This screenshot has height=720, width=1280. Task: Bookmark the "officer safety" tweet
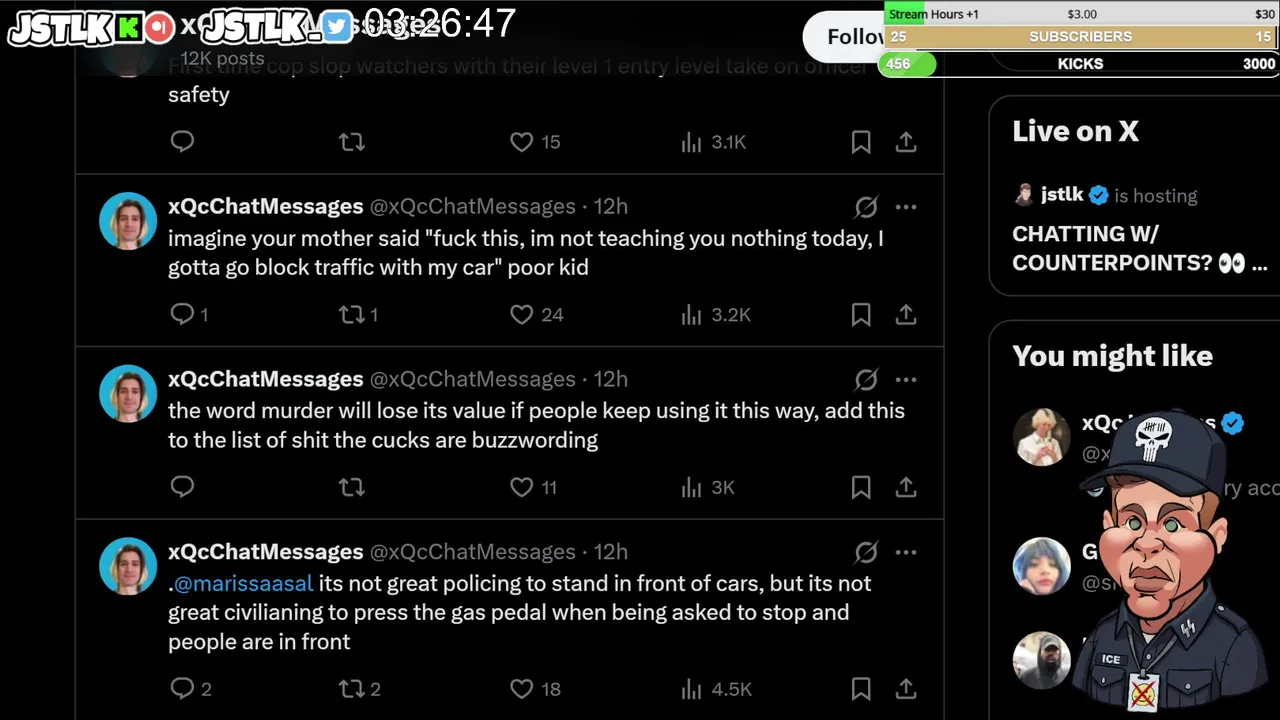pos(860,142)
